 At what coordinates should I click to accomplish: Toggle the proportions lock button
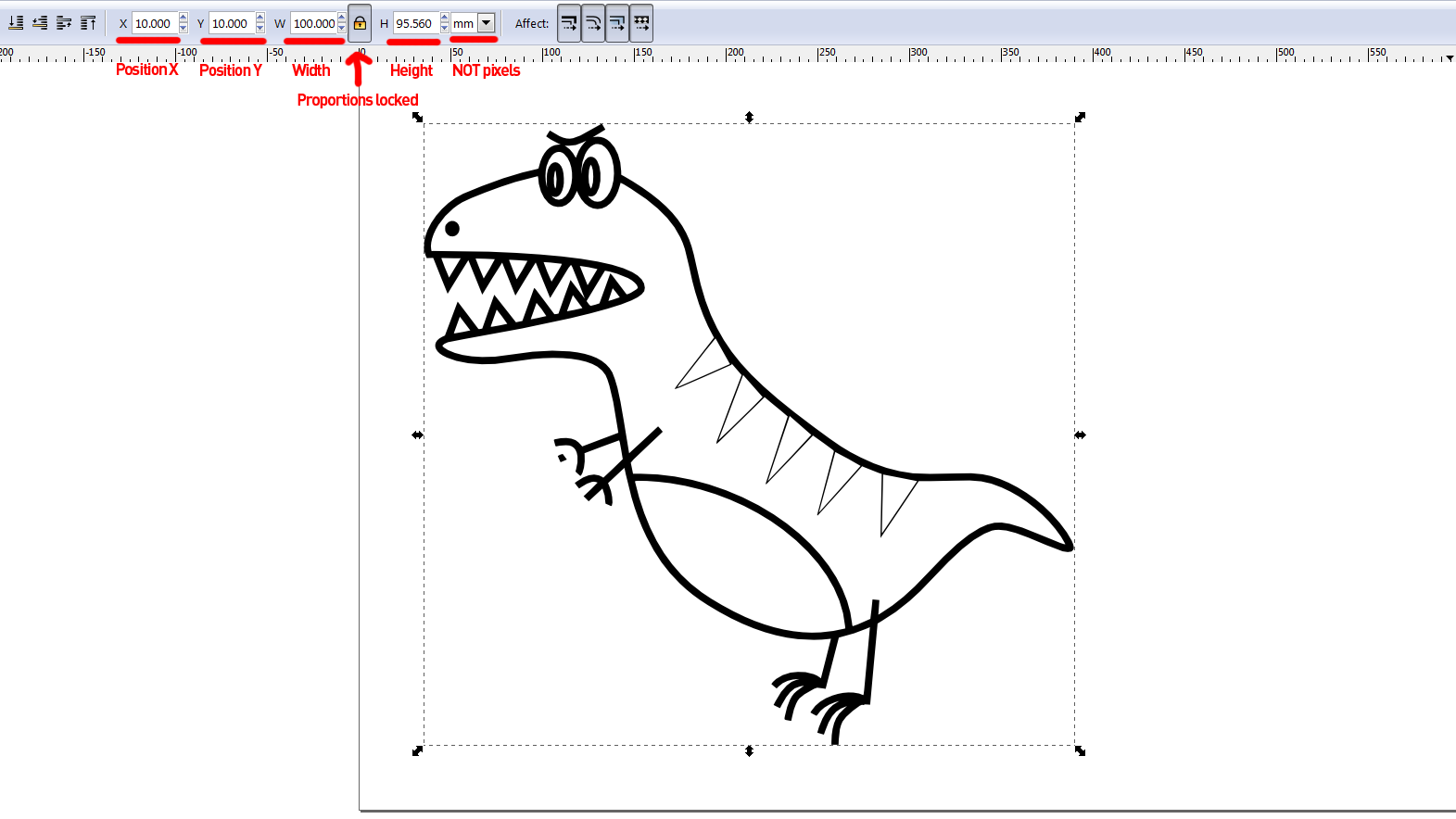tap(360, 23)
